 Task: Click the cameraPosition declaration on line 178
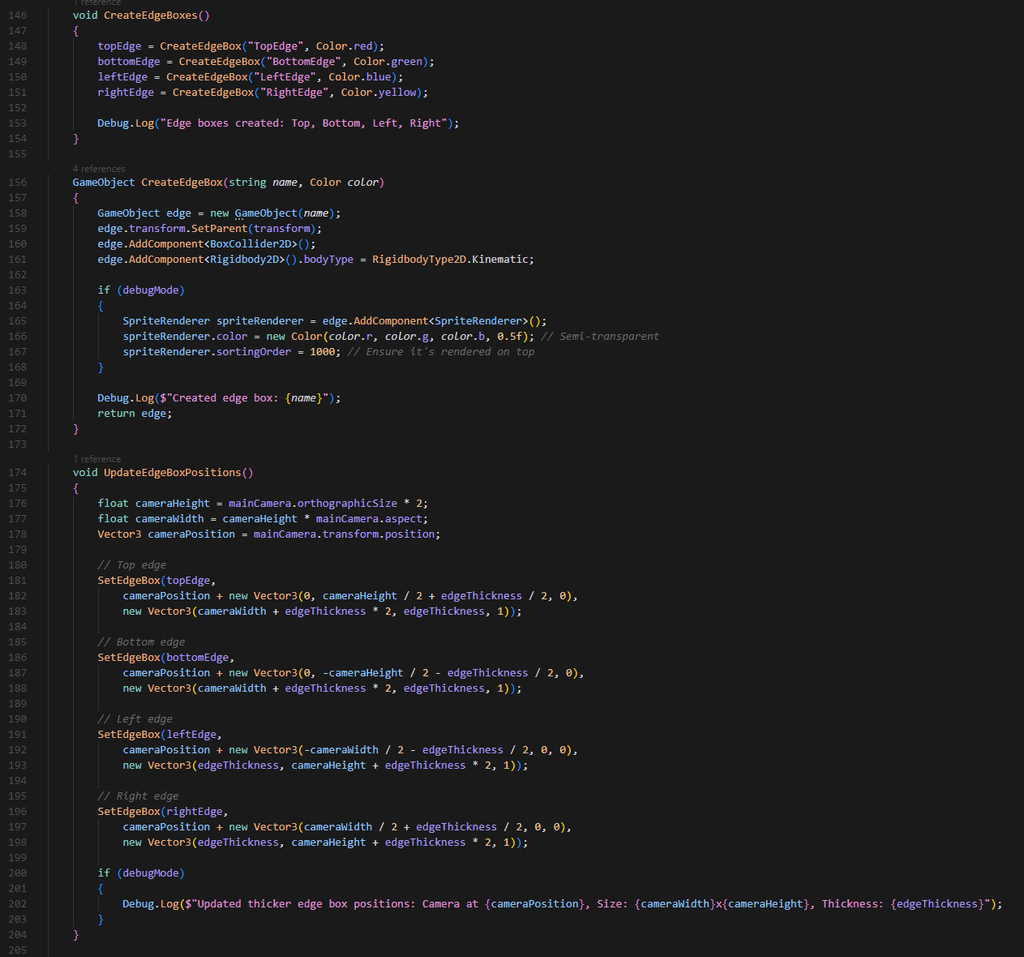(x=191, y=534)
